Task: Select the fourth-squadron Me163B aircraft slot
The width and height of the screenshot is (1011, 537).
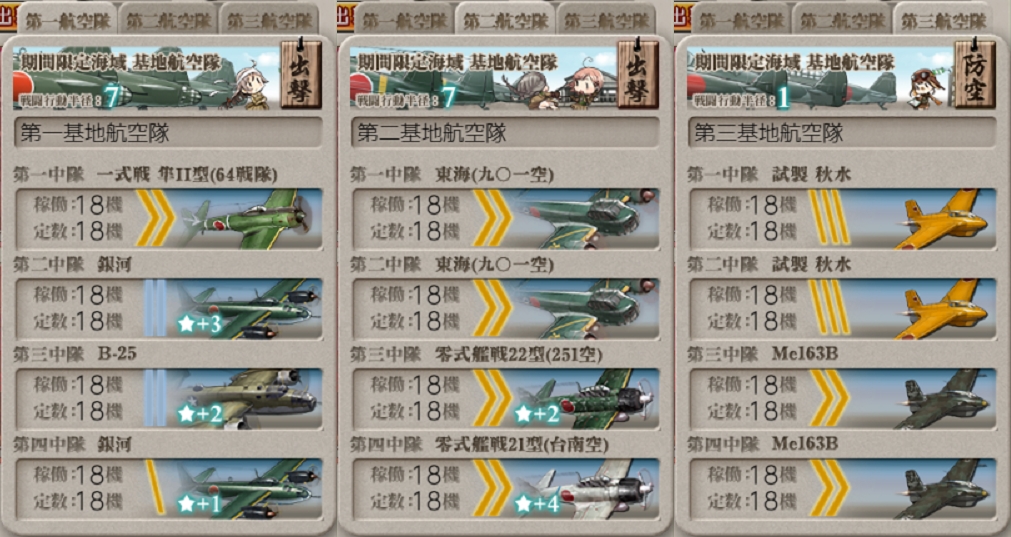Action: click(843, 489)
